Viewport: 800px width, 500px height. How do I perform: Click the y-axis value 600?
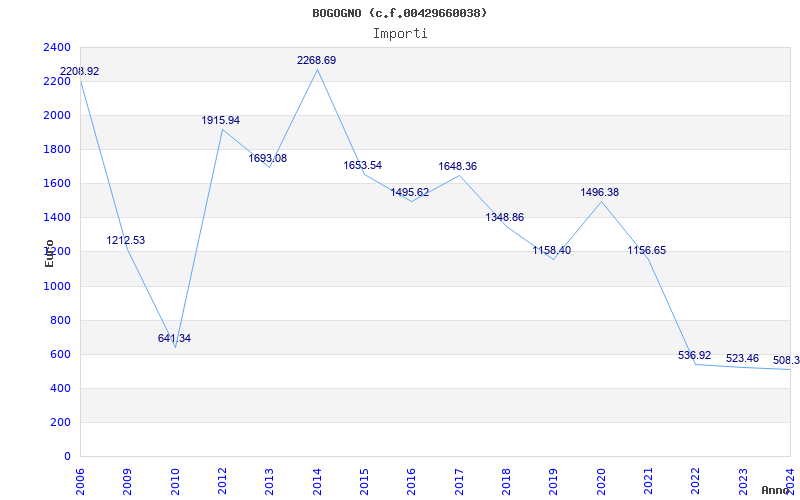(61, 355)
